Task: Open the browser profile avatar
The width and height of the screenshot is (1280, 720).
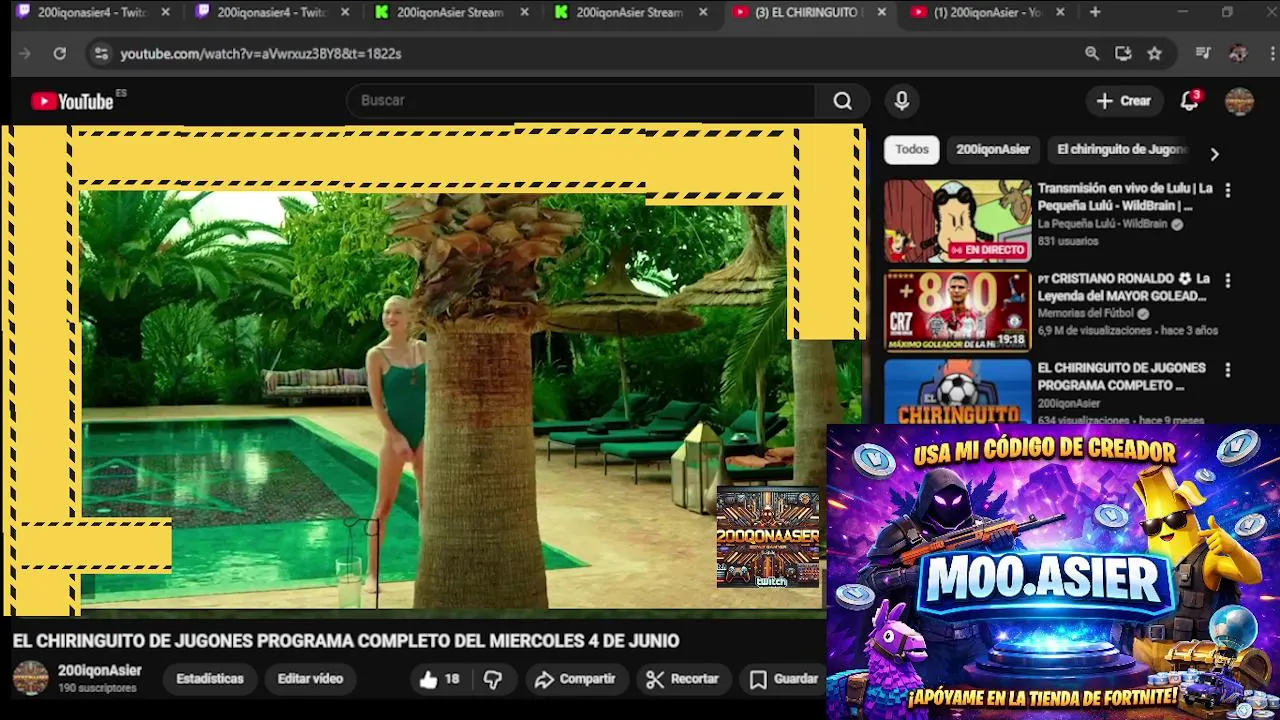Action: (x=1238, y=54)
